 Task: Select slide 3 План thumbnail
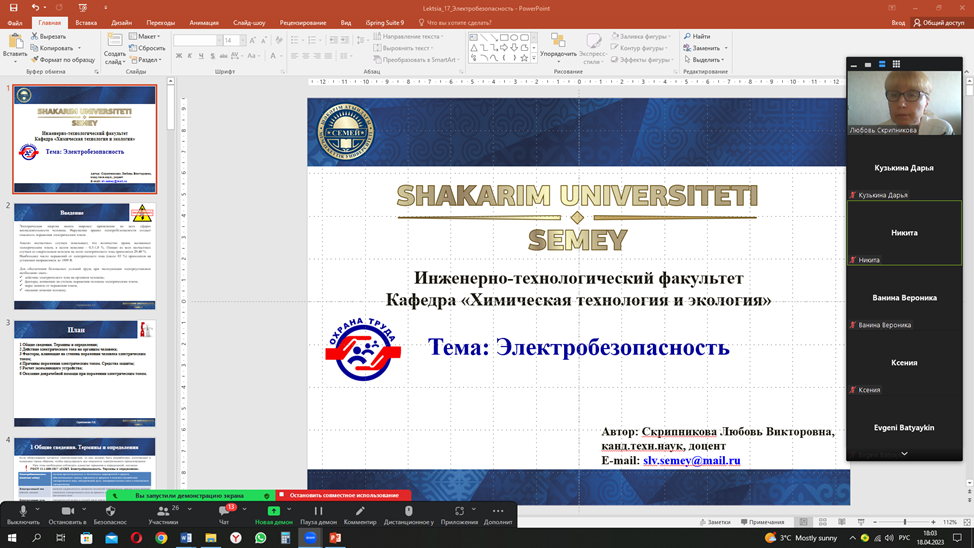coord(85,373)
